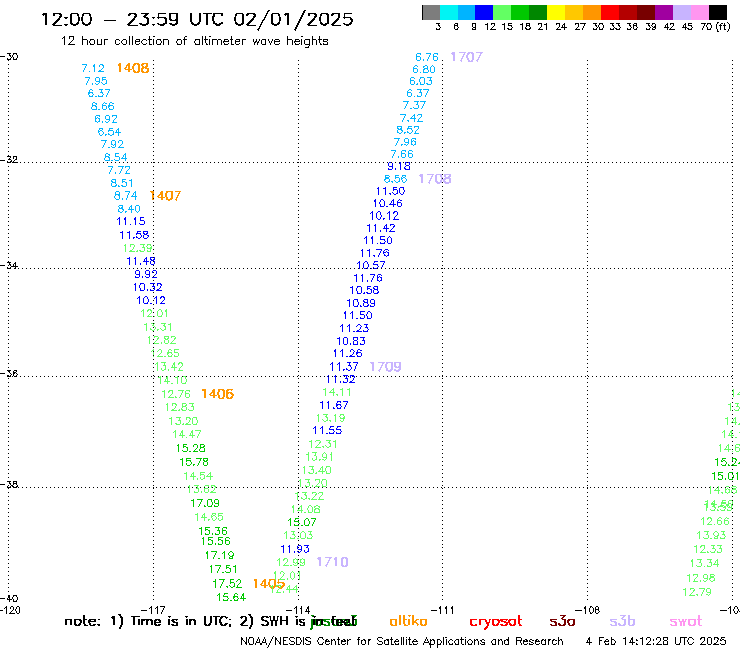Click the wave height value 7.12
This screenshot has height=650, width=740.
pos(93,68)
